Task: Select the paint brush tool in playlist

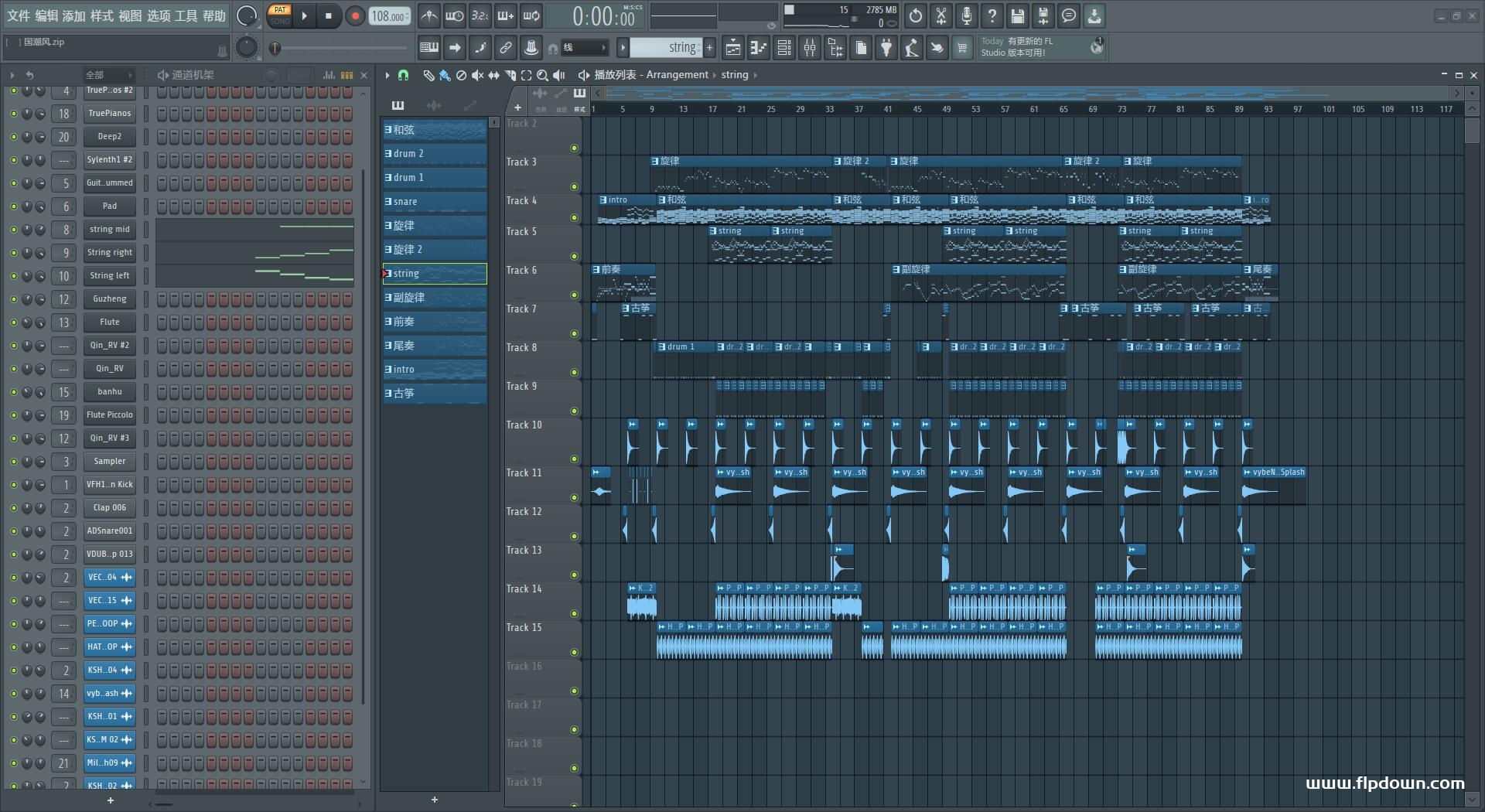Action: (445, 75)
